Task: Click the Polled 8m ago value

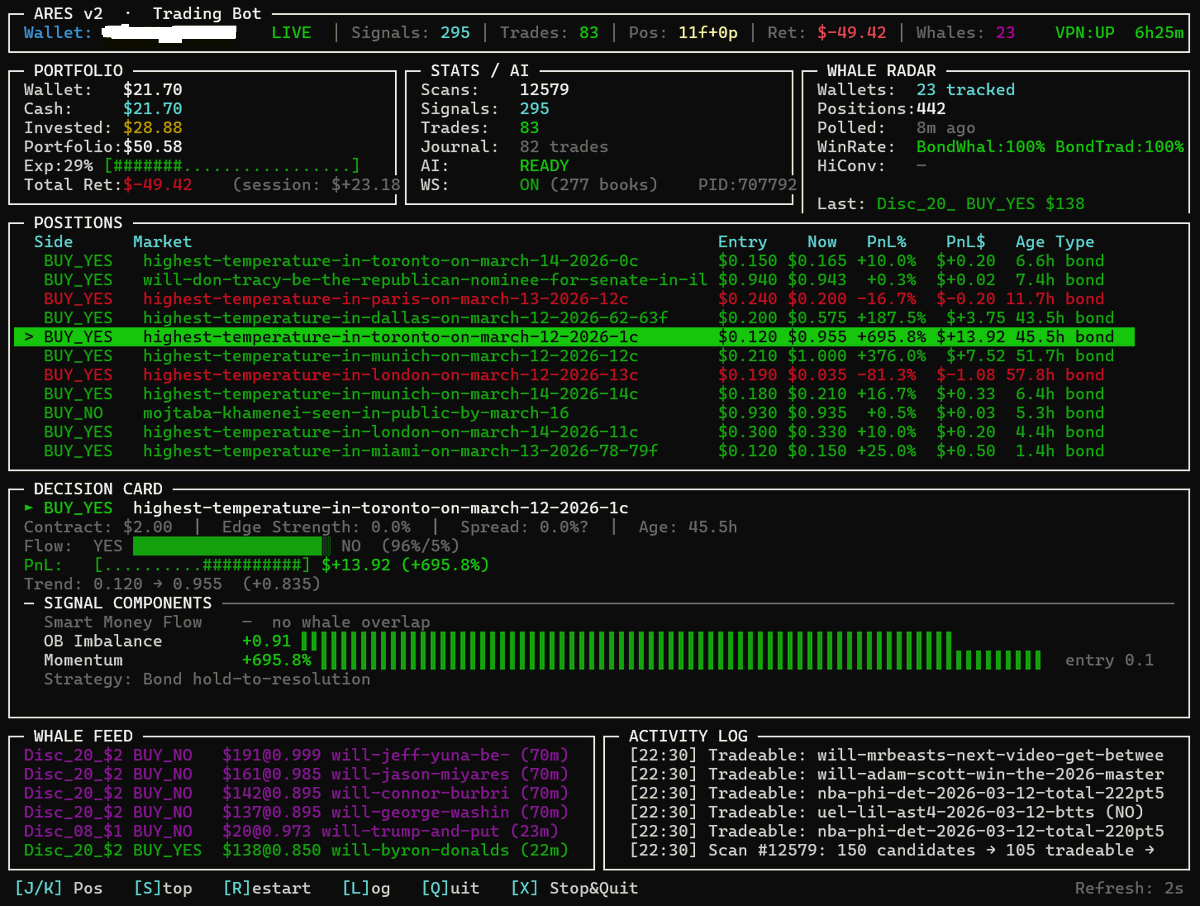Action: (x=945, y=128)
